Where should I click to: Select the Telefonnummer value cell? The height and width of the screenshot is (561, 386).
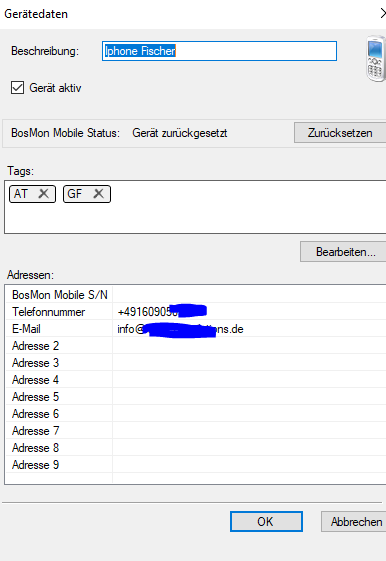tap(249, 312)
